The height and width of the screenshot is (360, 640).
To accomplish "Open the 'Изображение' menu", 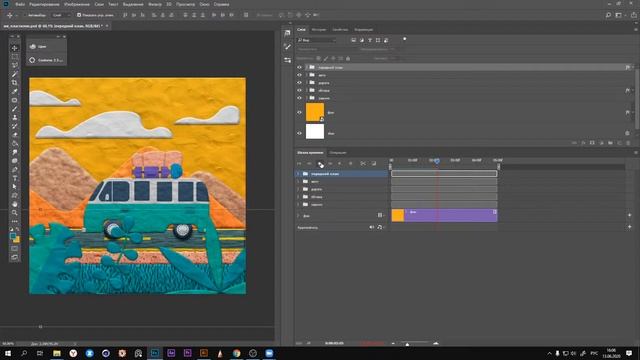I will point(77,4).
